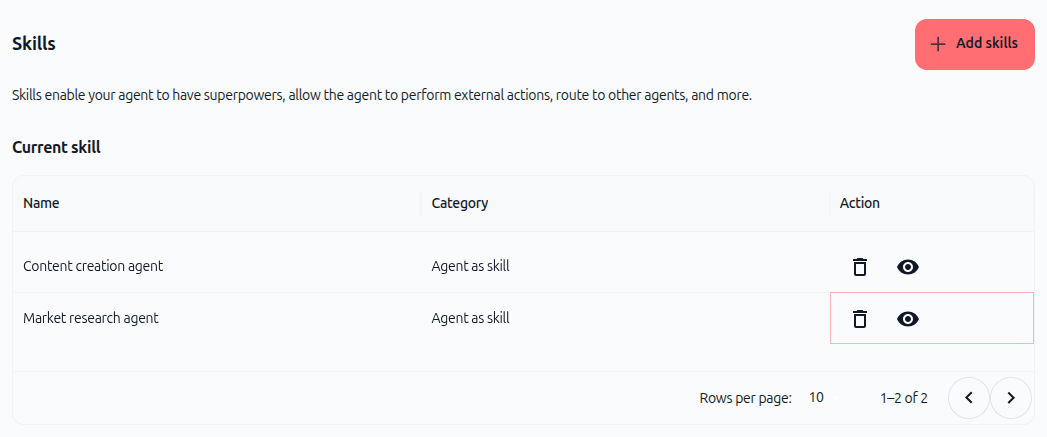Viewport: 1047px width, 437px height.
Task: Click the 1–2 of 2 pagination label
Action: pyautogui.click(x=903, y=398)
